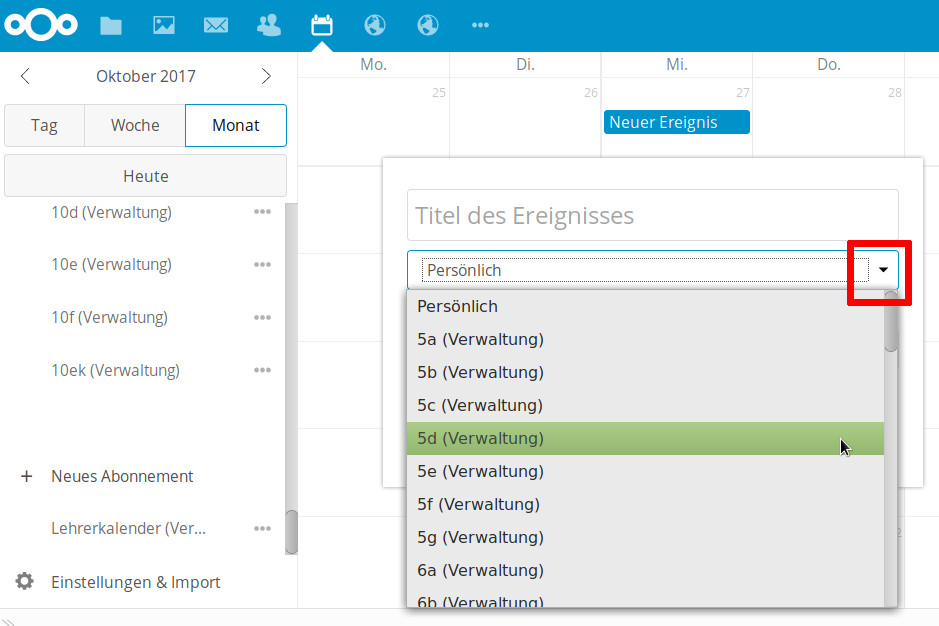The width and height of the screenshot is (939, 626).
Task: Click the calendar dropdown arrow next to Persönlich
Action: 883,270
